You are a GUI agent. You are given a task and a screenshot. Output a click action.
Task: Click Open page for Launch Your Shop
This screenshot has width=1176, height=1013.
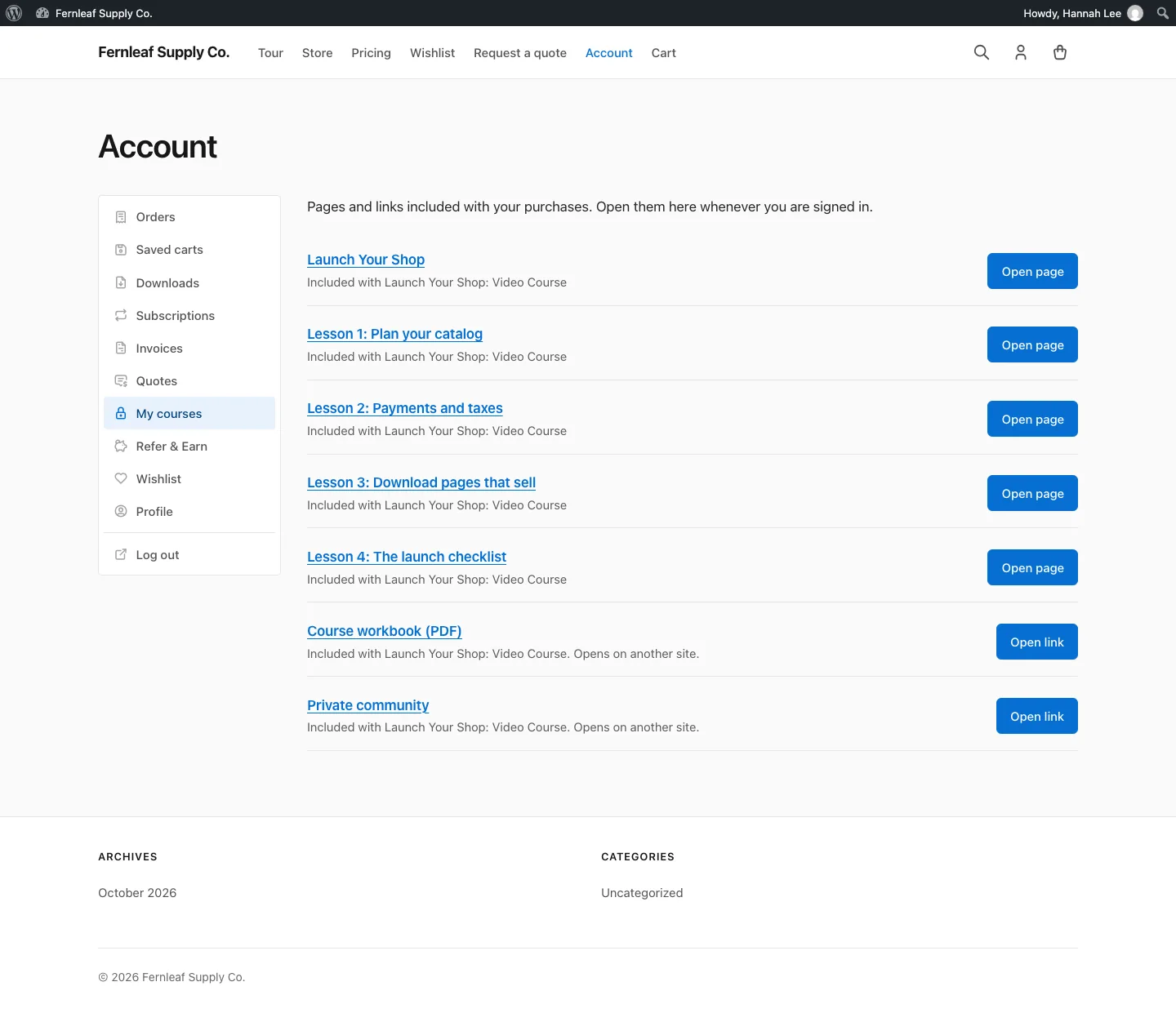point(1032,271)
